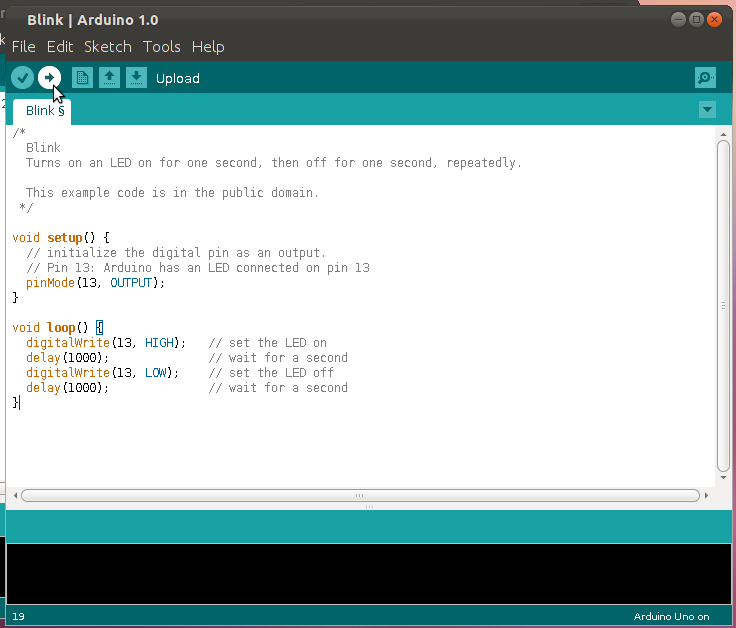Click the divider handle above the status area
Viewport: 736px width, 628px height.
coord(369,507)
